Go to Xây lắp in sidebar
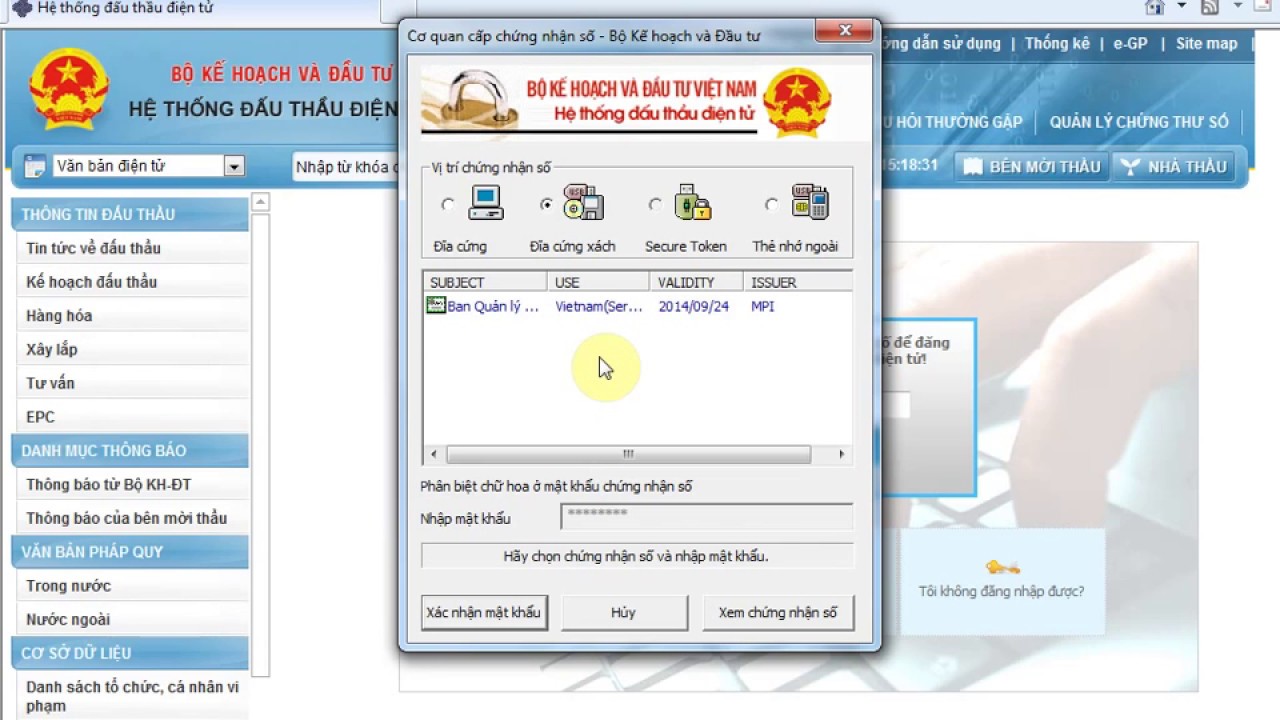The image size is (1280, 720). [x=52, y=350]
